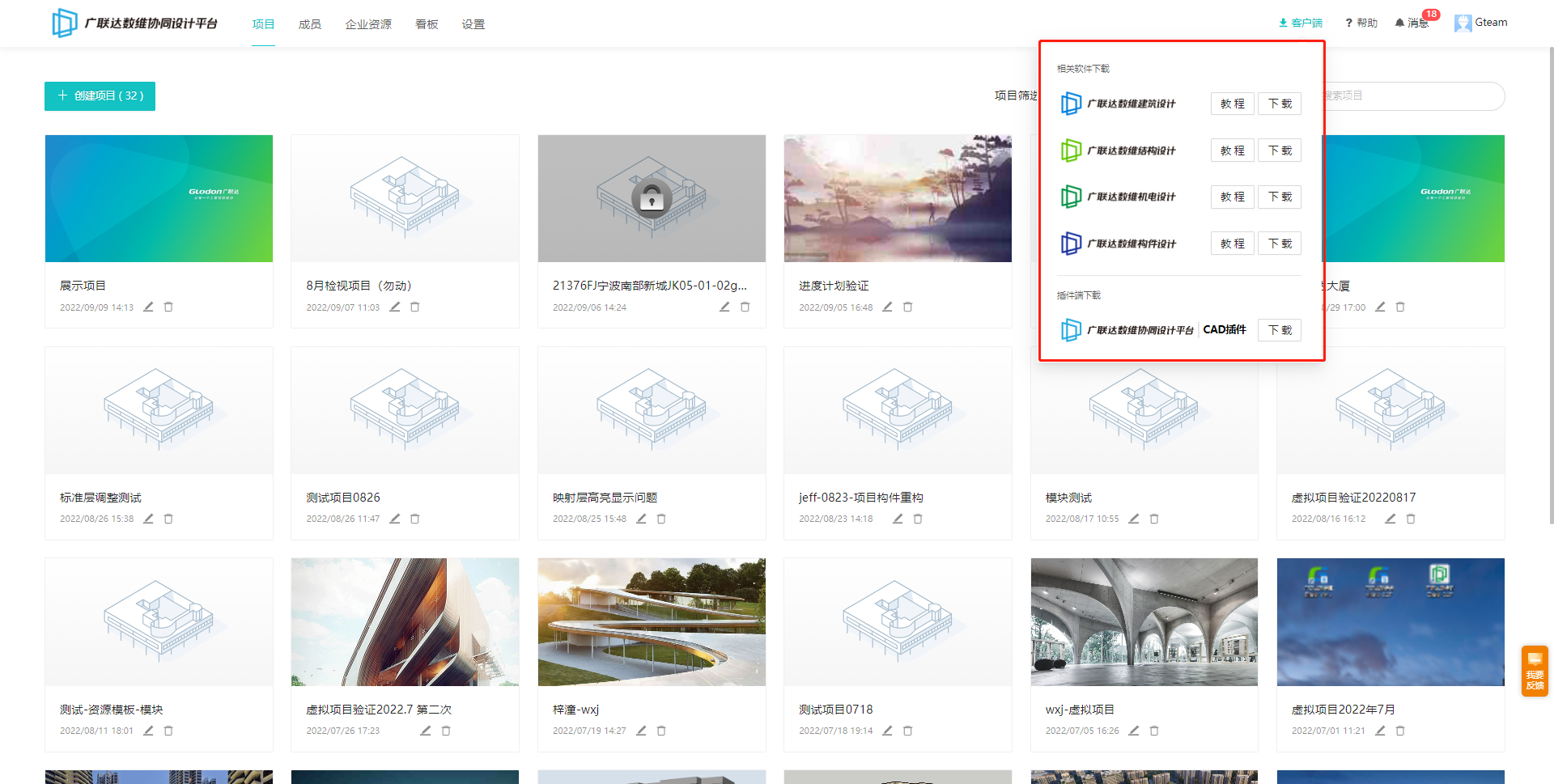Download 广联达数维构件设计 software
1554x784 pixels.
pyautogui.click(x=1280, y=244)
